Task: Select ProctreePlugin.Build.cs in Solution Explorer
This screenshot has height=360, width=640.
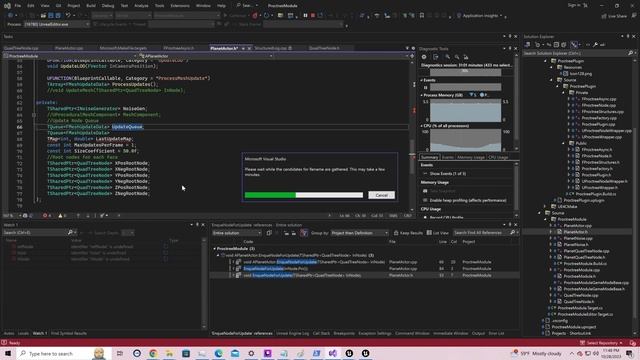Action: [x=596, y=194]
